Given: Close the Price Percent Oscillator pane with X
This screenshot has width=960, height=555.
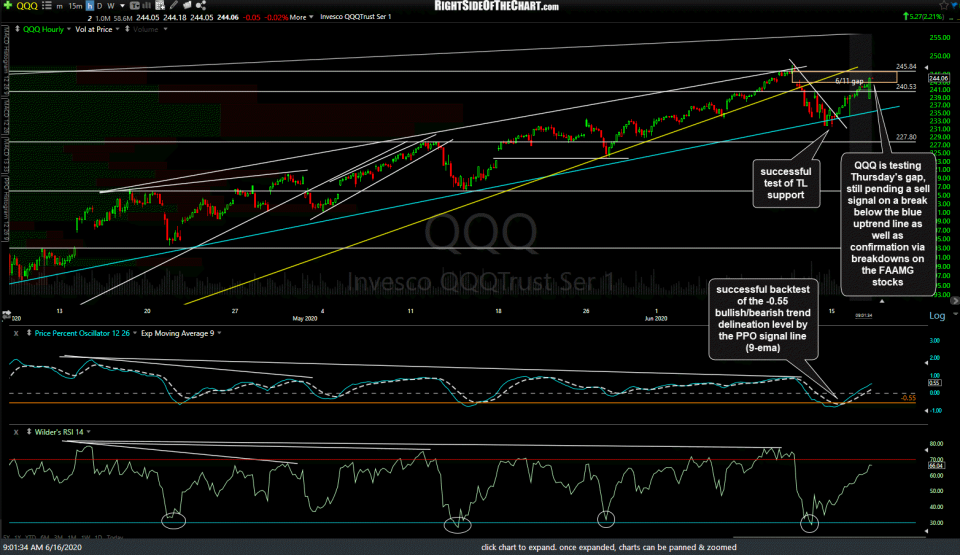Looking at the screenshot, I should tap(17, 333).
